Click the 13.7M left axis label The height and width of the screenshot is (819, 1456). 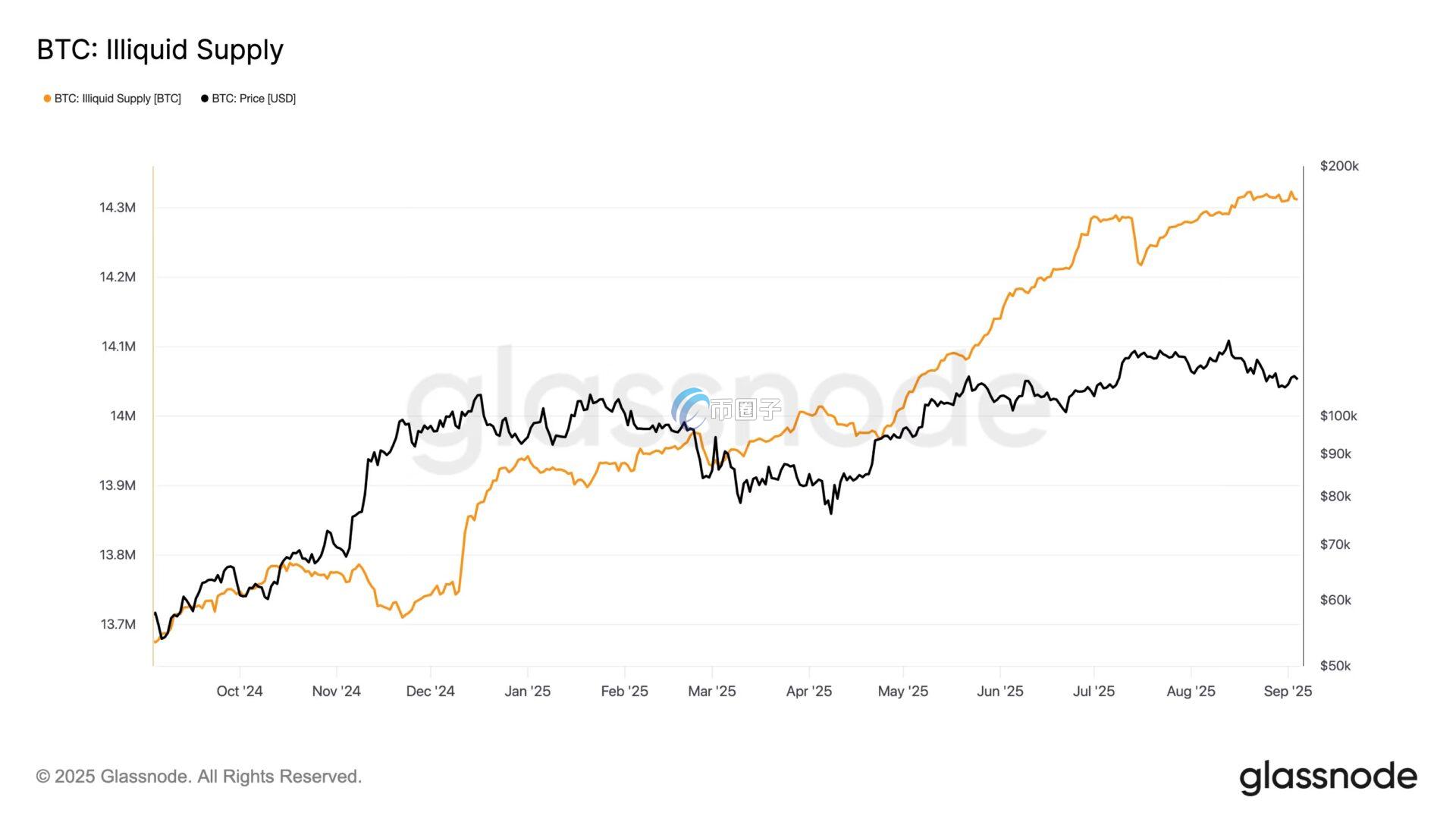pyautogui.click(x=118, y=624)
